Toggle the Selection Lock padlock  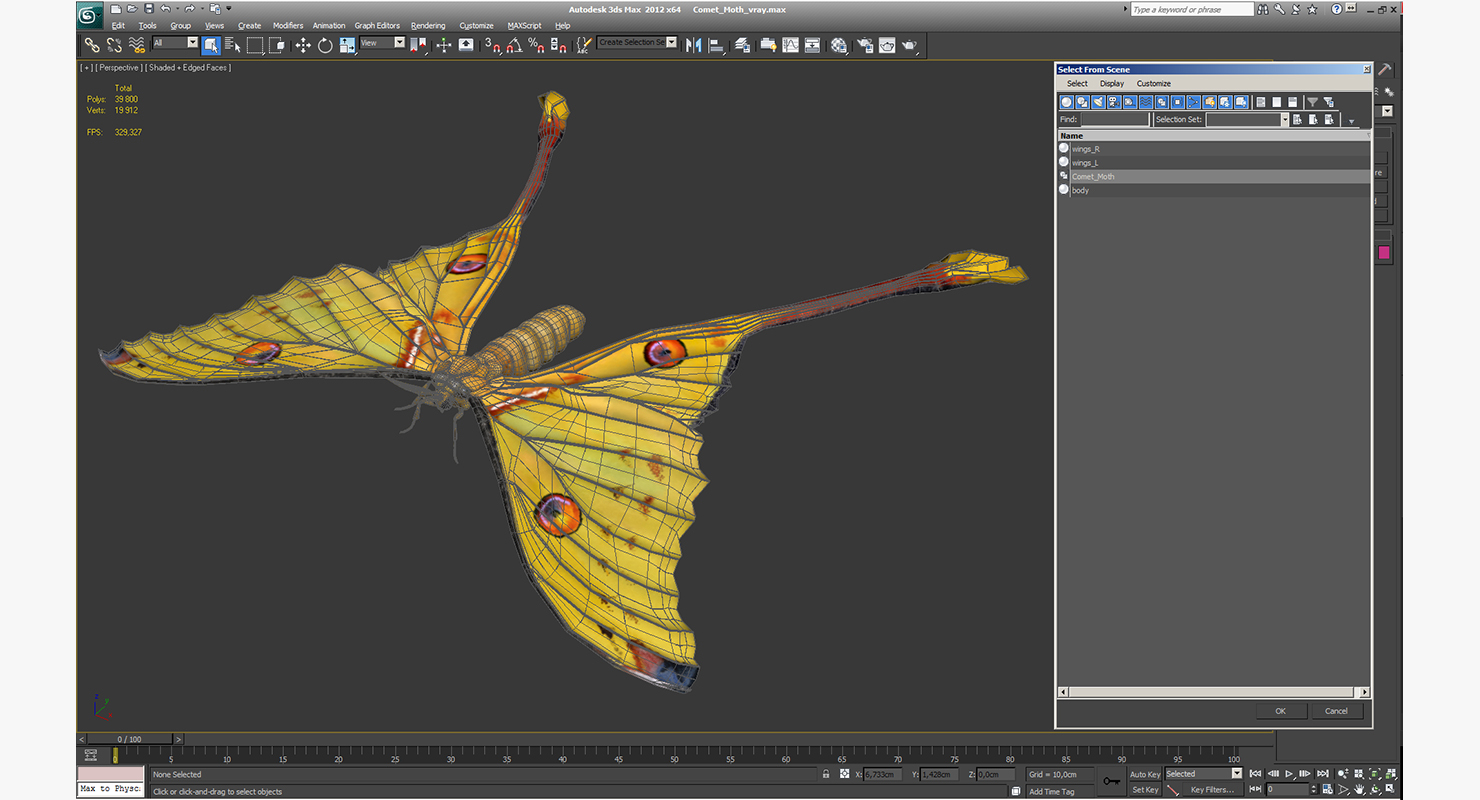coord(826,774)
